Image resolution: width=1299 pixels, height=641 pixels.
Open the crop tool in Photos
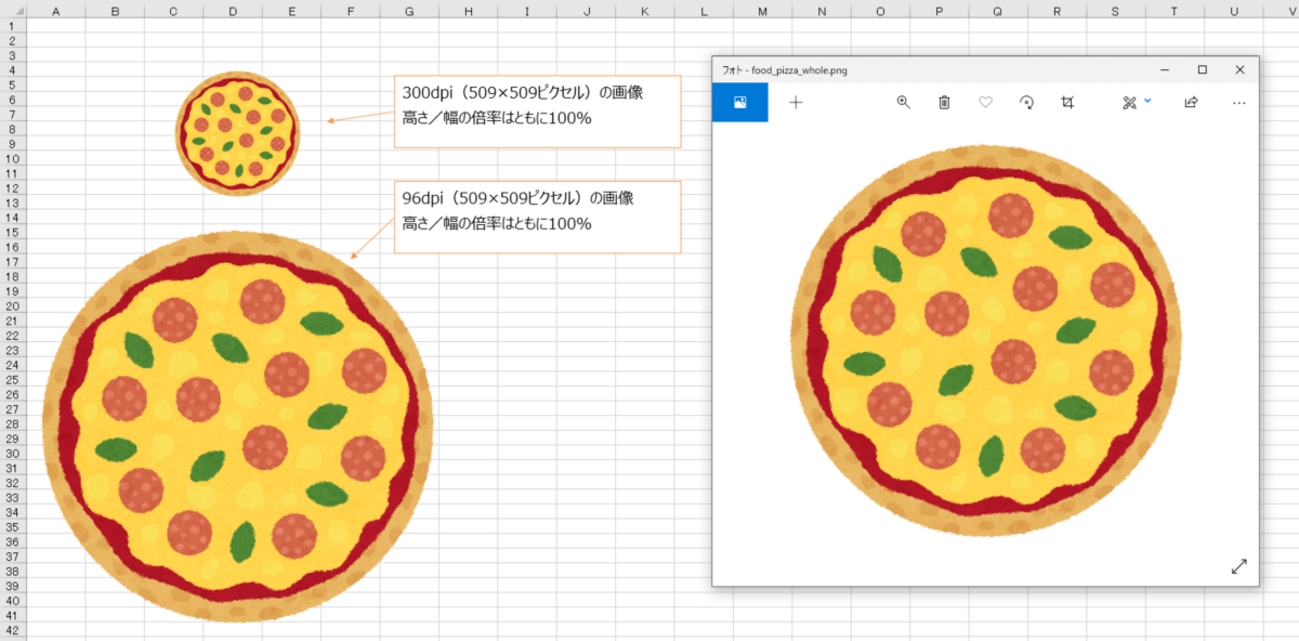1067,102
